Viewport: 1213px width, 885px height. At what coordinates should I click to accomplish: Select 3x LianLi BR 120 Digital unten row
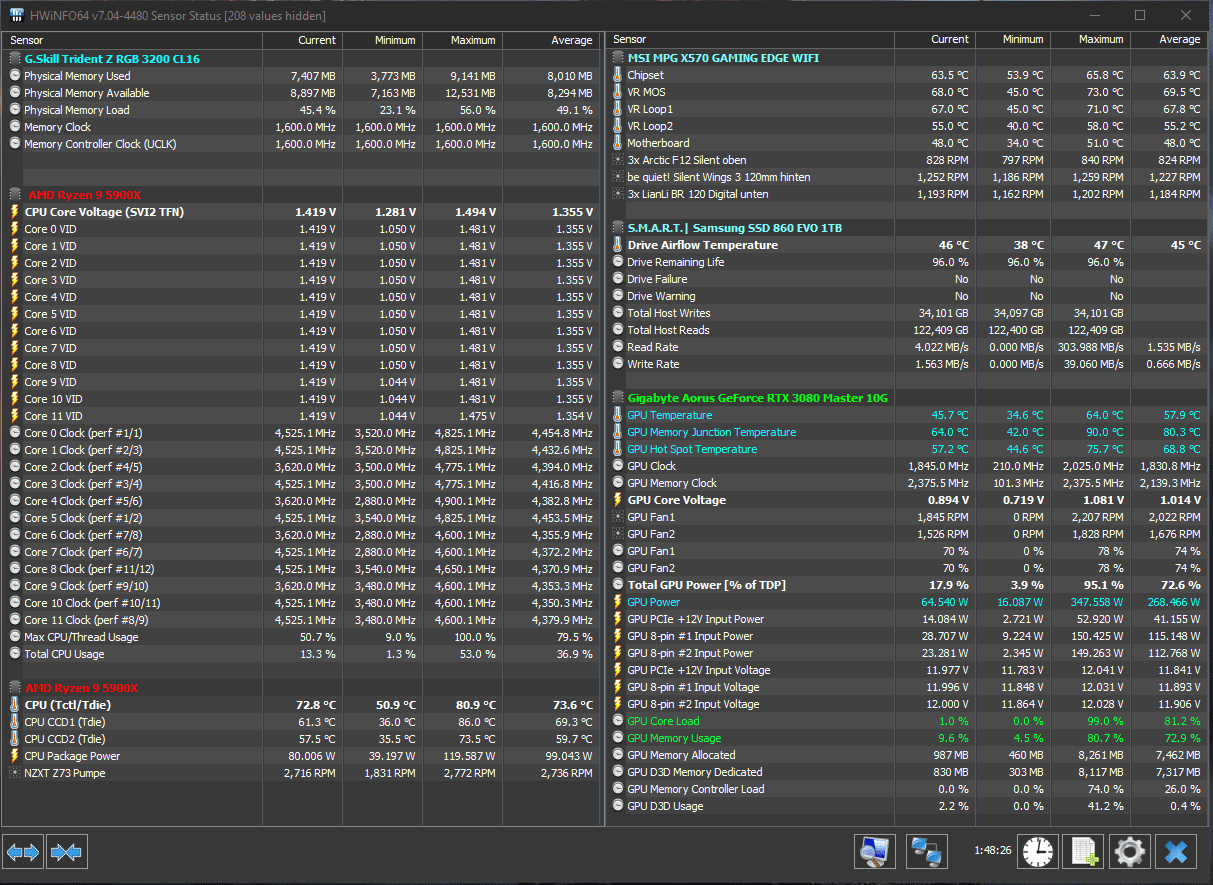click(907, 194)
